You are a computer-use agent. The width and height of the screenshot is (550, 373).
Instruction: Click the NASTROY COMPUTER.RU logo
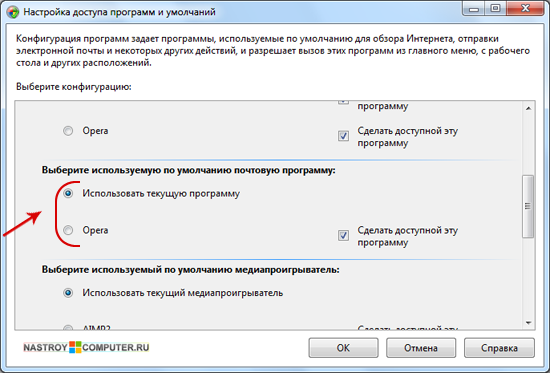[86, 347]
